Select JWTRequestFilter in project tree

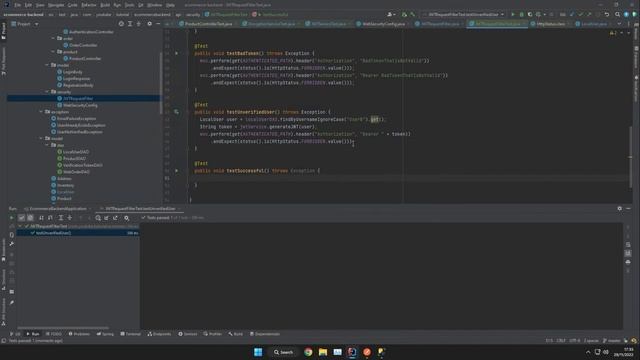[x=78, y=98]
